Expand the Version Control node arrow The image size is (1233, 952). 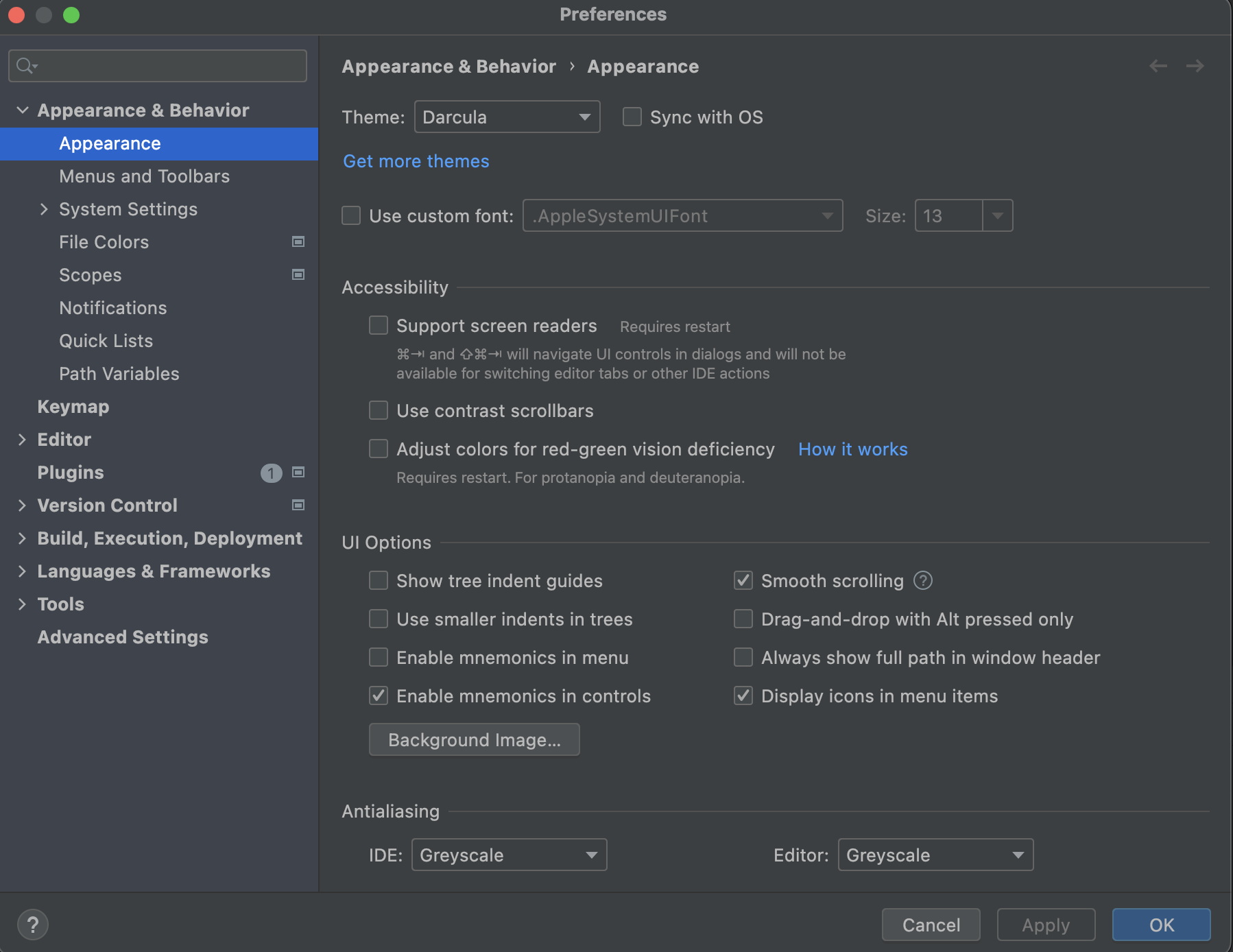(x=22, y=505)
